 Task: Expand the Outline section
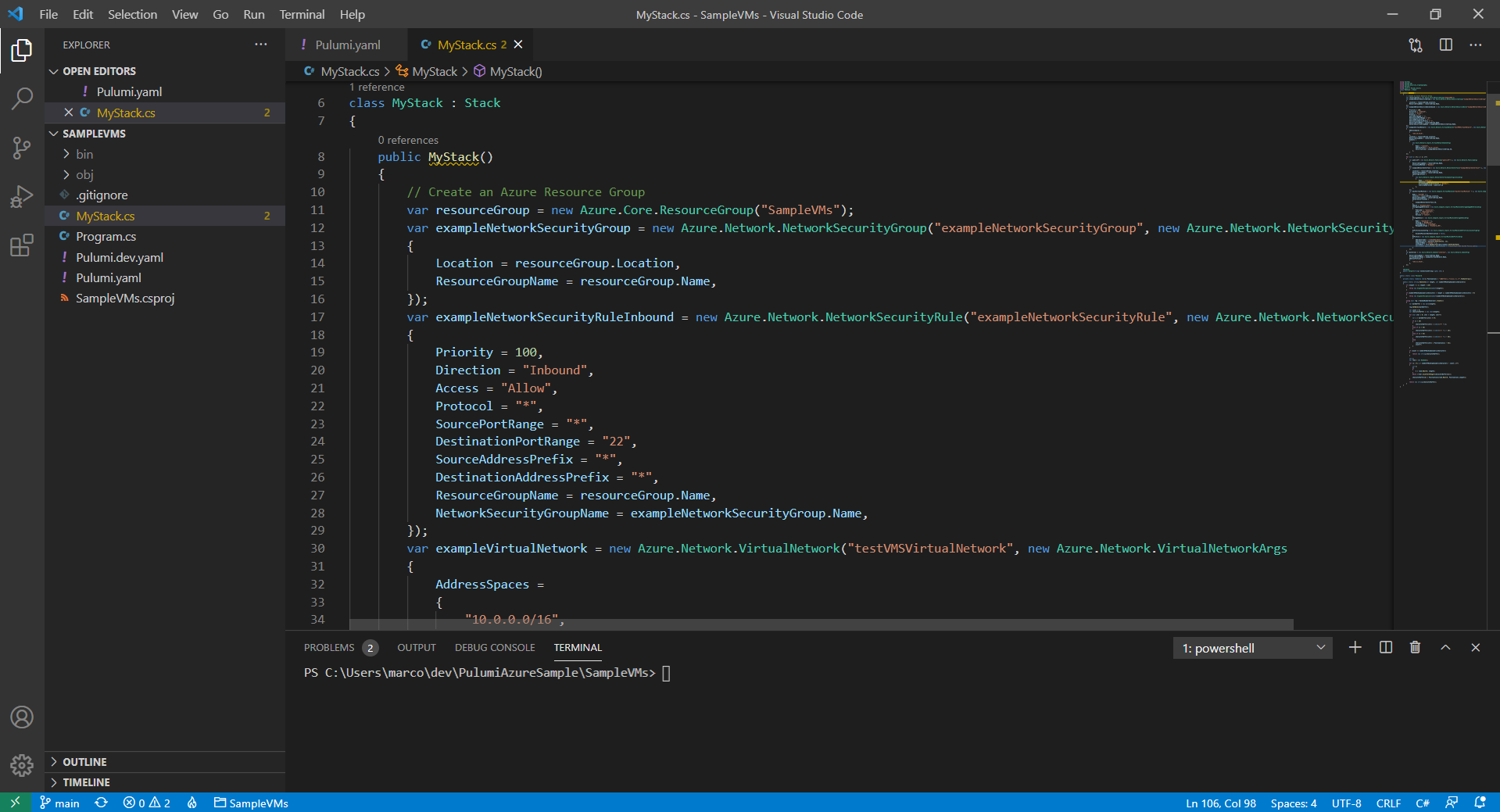[165, 762]
